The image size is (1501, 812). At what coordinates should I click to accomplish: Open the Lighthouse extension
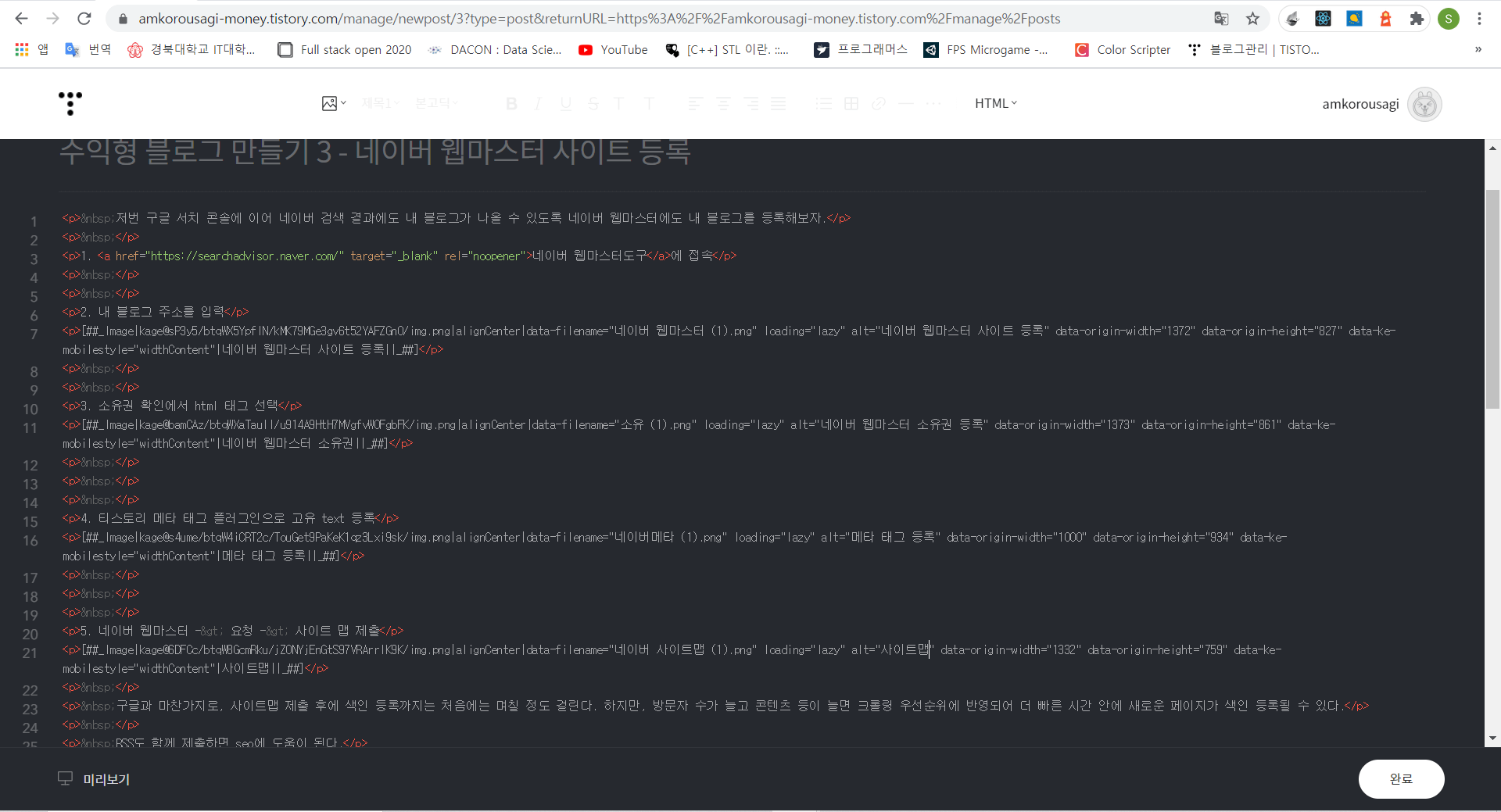tap(1385, 19)
